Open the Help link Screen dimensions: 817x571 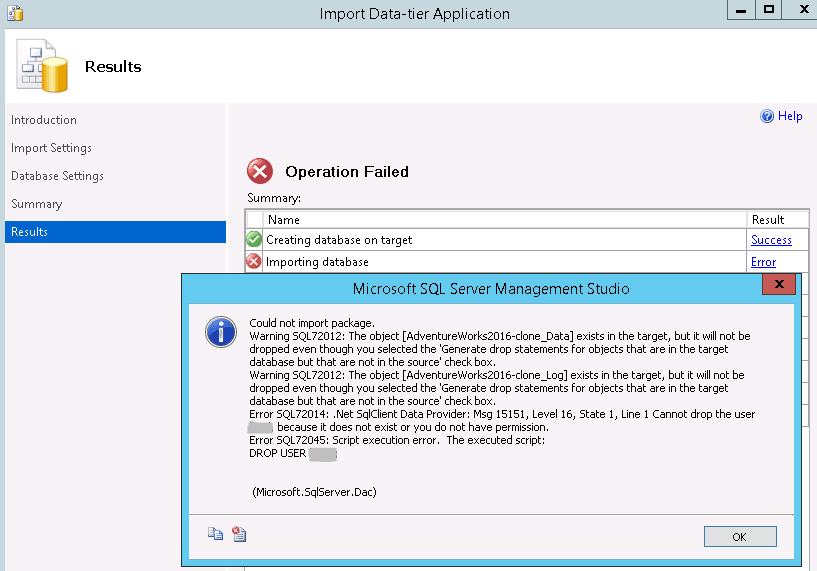tap(790, 116)
